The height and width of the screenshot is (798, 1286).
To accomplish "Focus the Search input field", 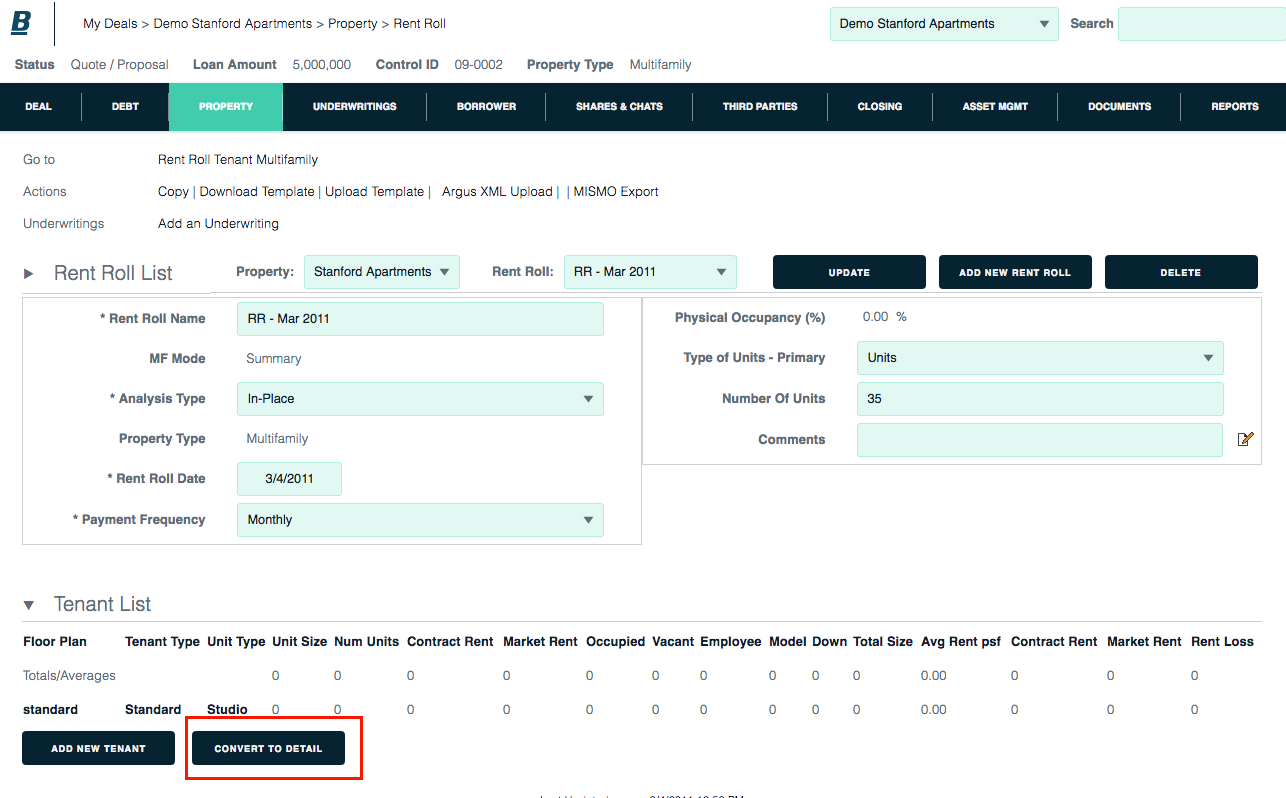I will (1202, 24).
